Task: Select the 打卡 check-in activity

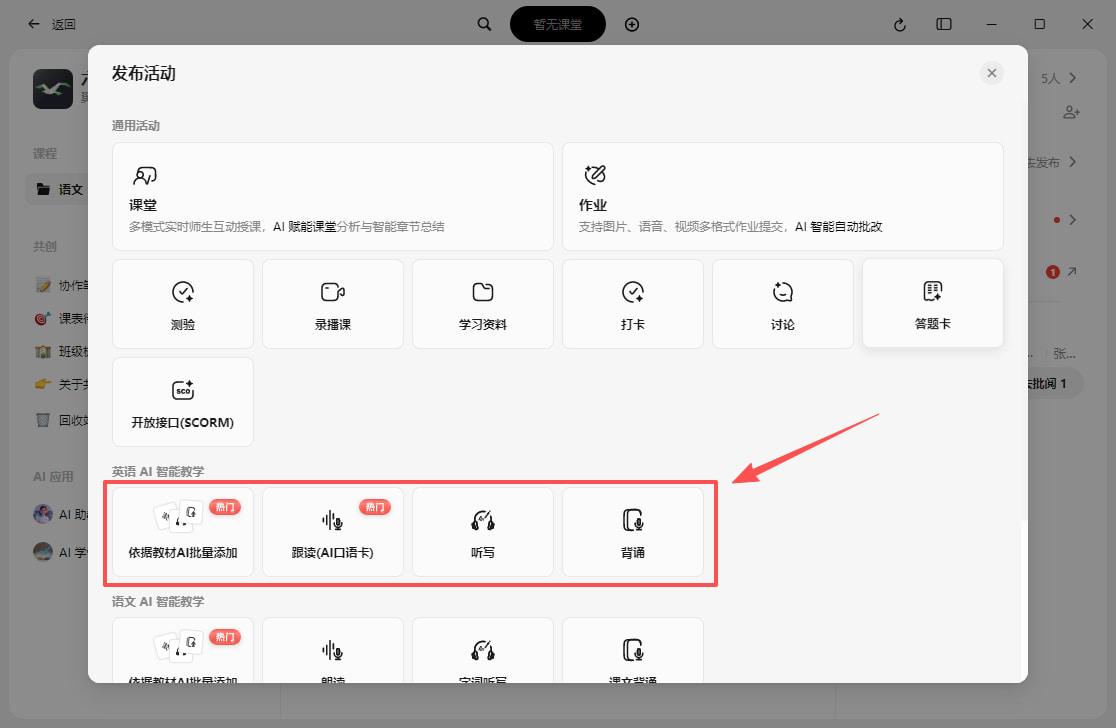Action: click(x=633, y=304)
